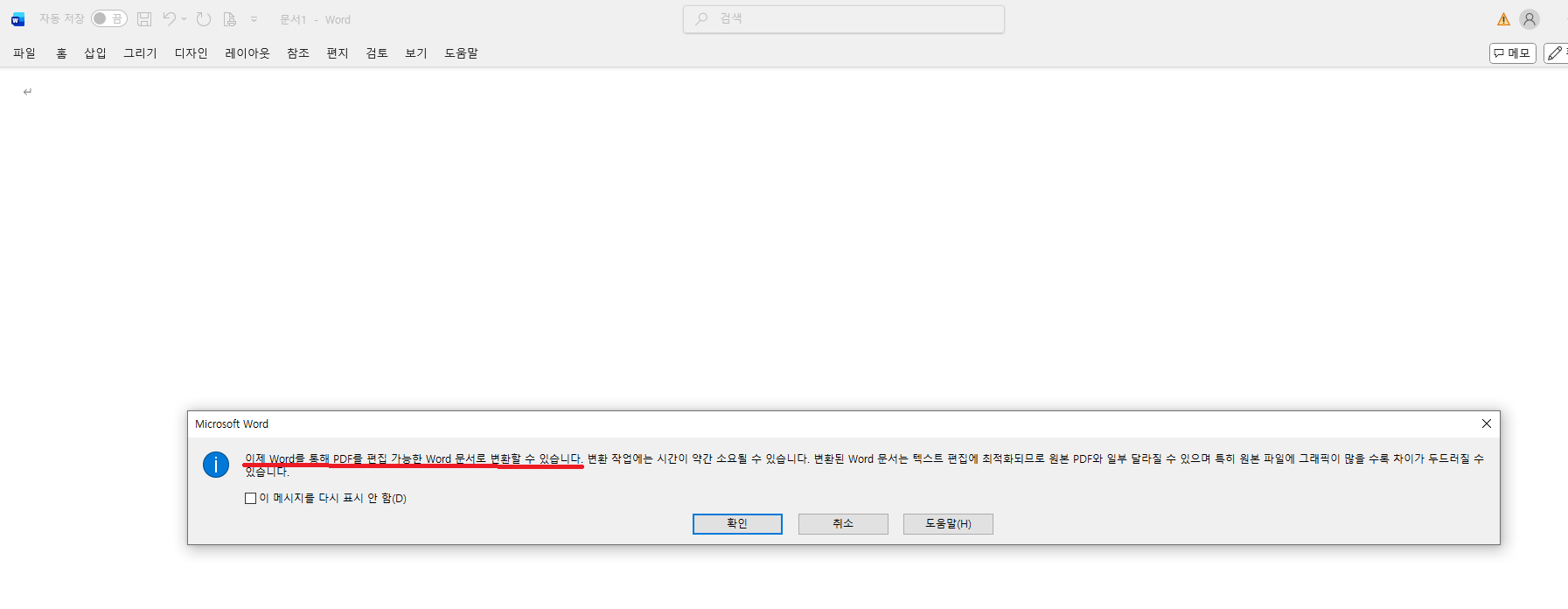Screen dimensions: 1568x609
Task: Switch to the 홈 (Home) tab
Action: [x=61, y=53]
